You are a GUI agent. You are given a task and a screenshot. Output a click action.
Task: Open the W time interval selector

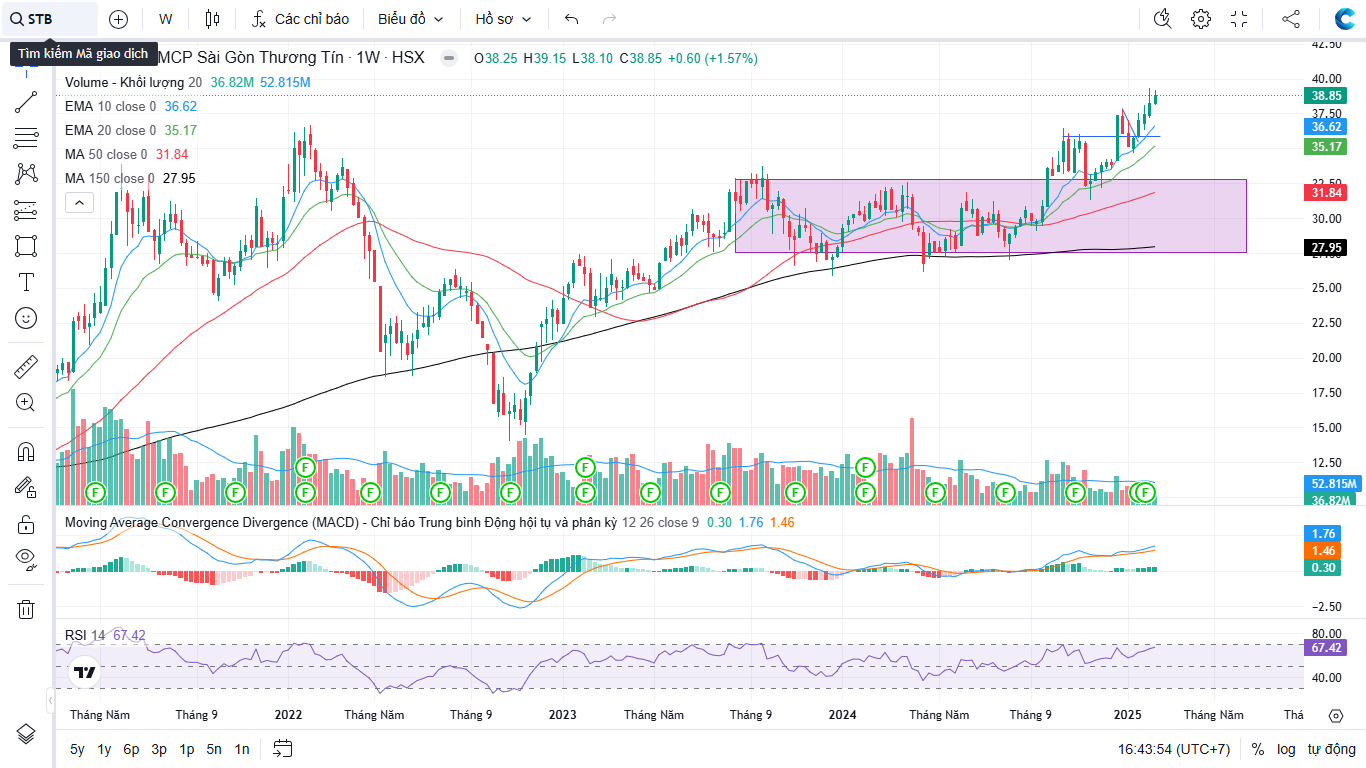(166, 19)
